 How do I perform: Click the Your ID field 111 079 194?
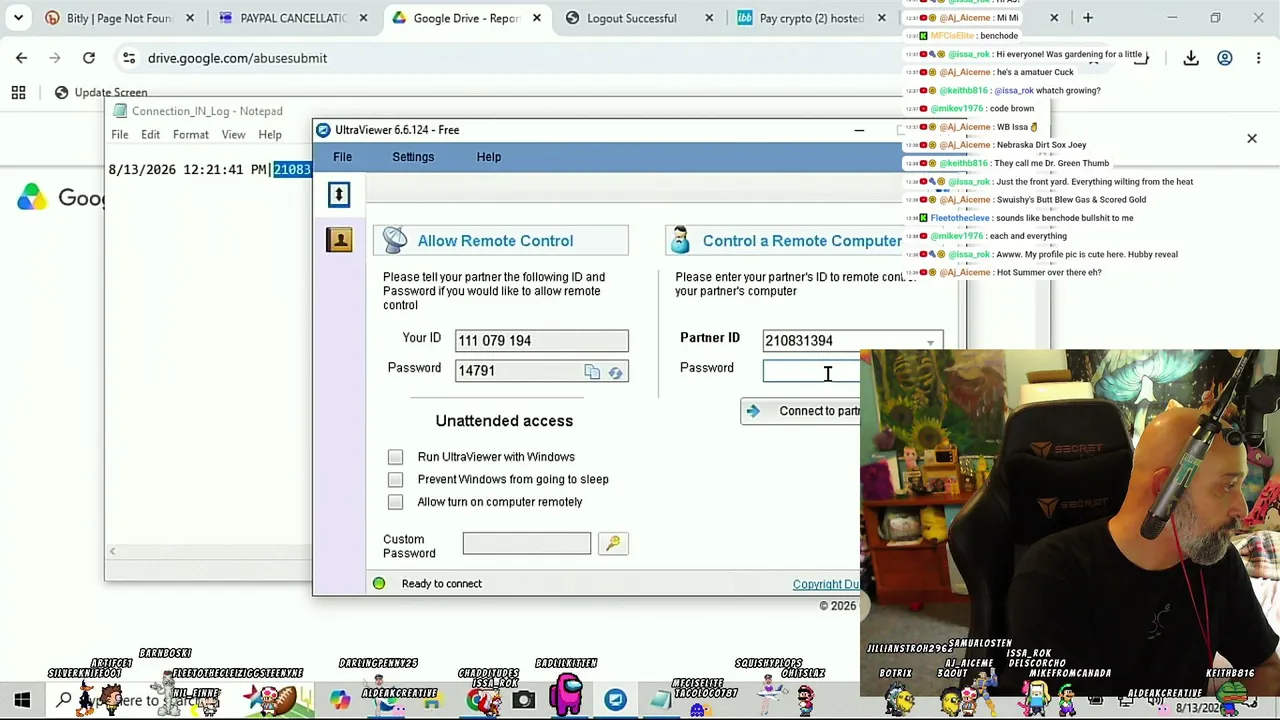pyautogui.click(x=542, y=341)
